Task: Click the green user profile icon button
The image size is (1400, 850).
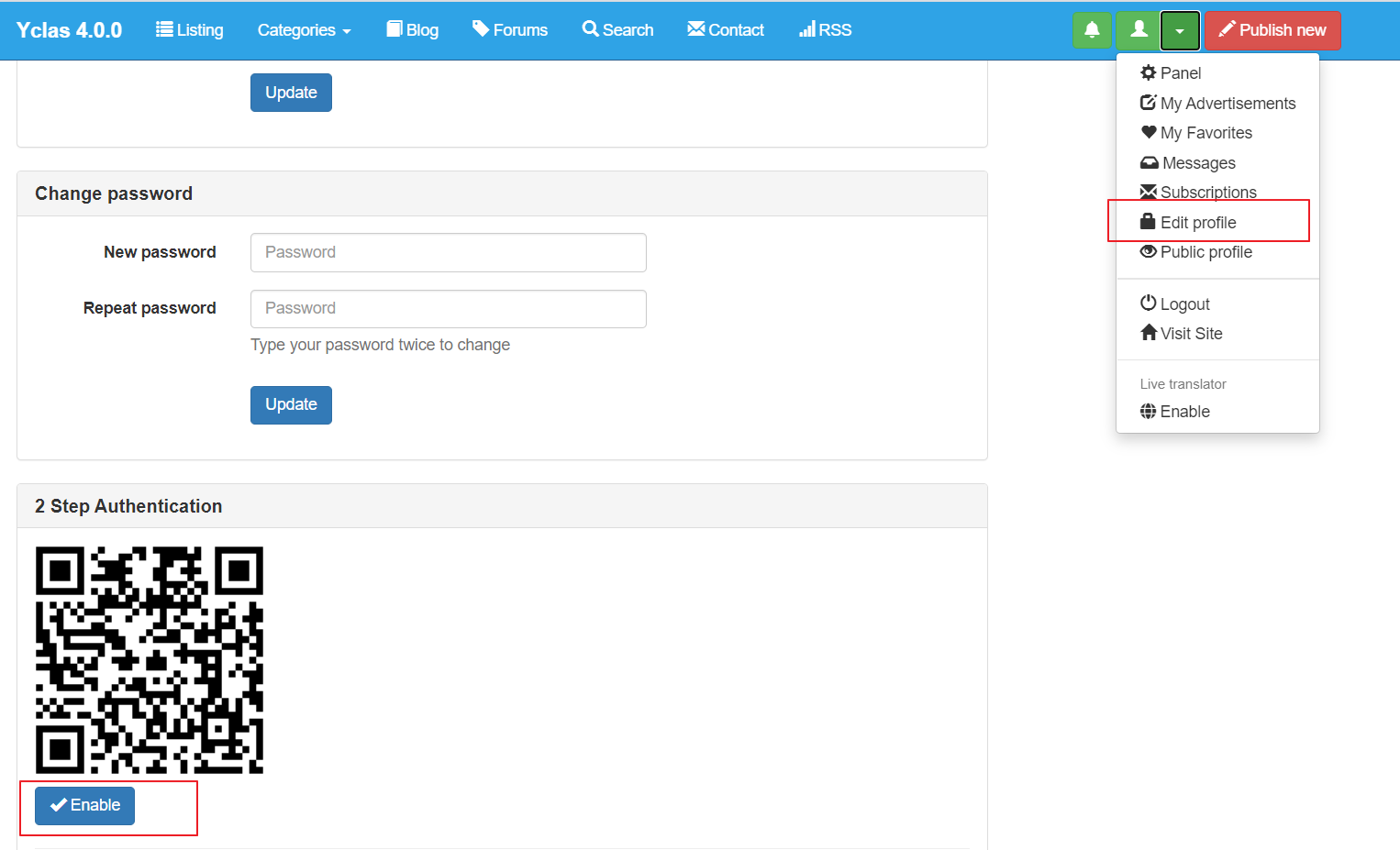Action: click(x=1139, y=30)
